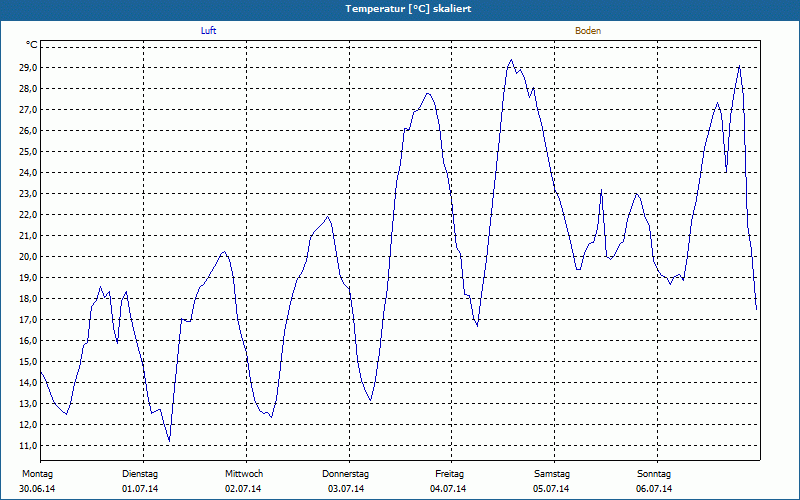Image resolution: width=800 pixels, height=500 pixels.
Task: Click the 'Mittwoch' day label
Action: [x=244, y=474]
